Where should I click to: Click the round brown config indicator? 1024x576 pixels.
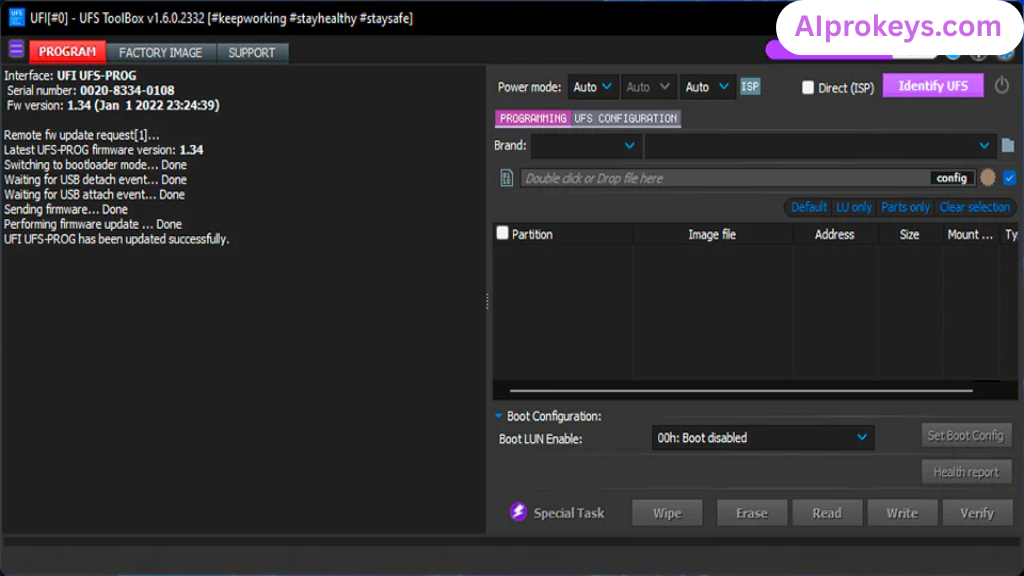(x=987, y=178)
